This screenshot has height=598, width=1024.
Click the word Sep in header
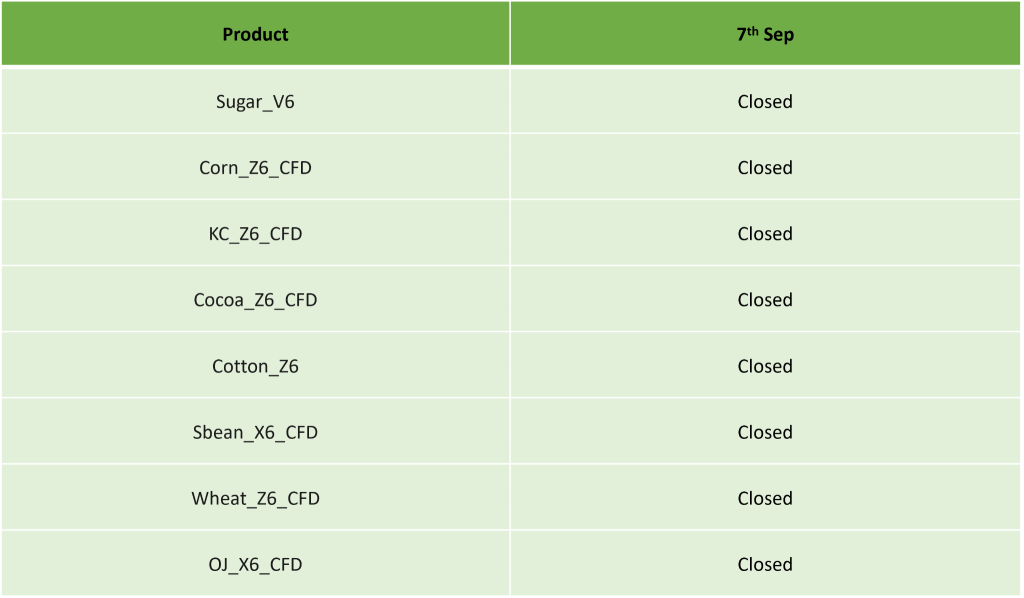778,35
